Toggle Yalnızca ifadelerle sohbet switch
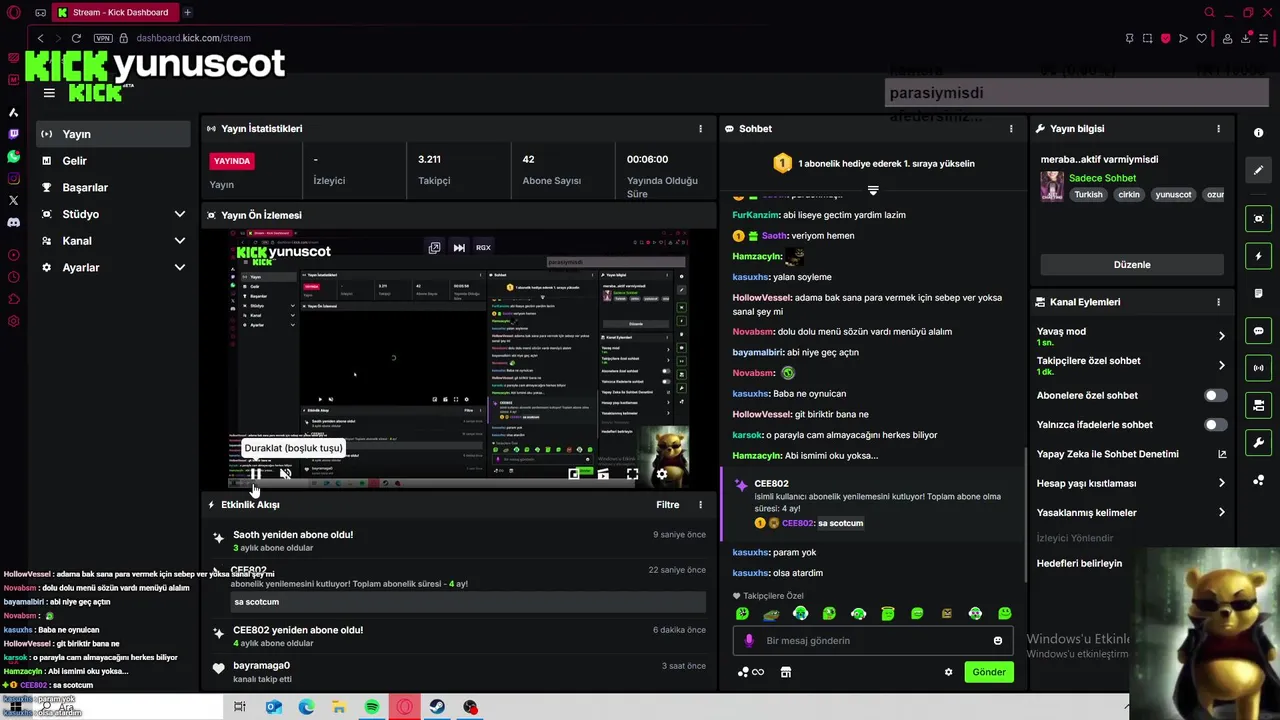The image size is (1280, 720). coord(1215,425)
